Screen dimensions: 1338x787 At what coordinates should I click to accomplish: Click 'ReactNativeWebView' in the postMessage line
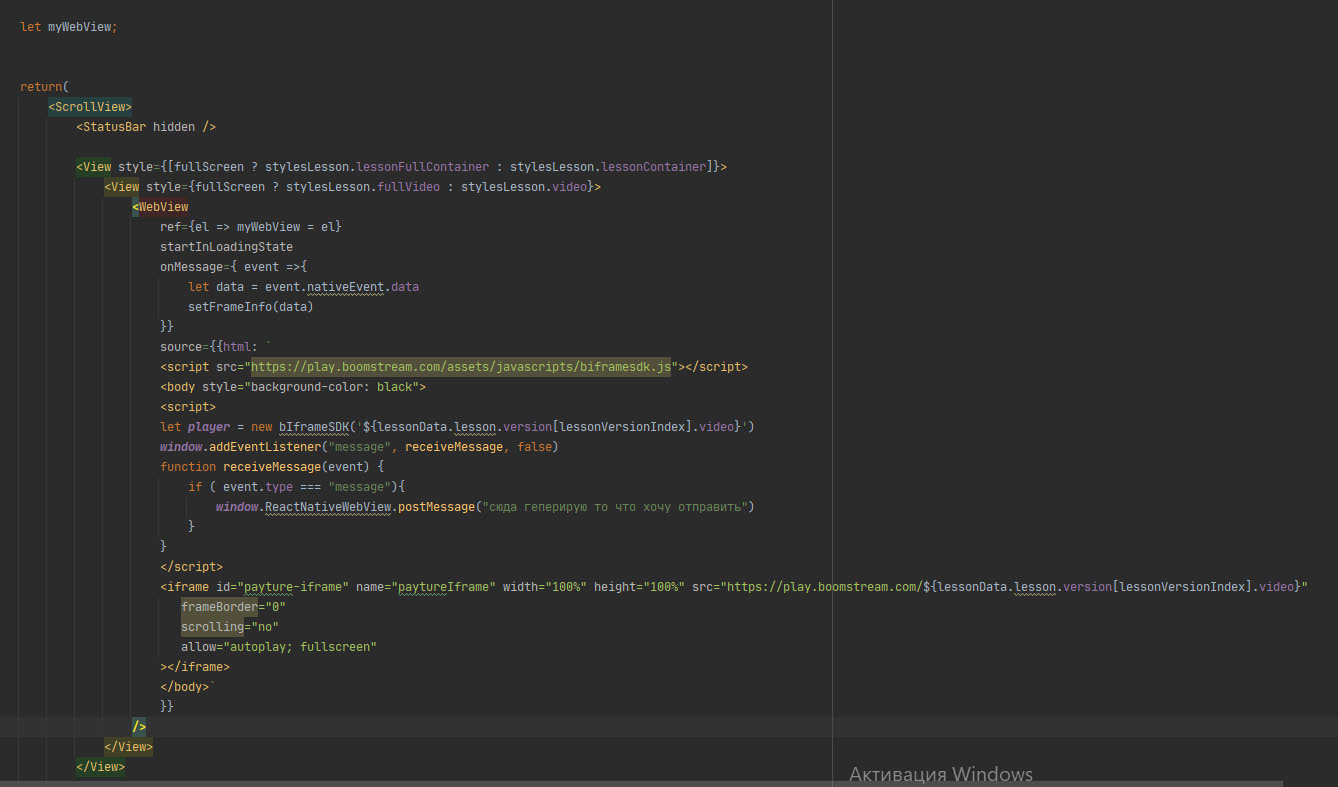[328, 506]
